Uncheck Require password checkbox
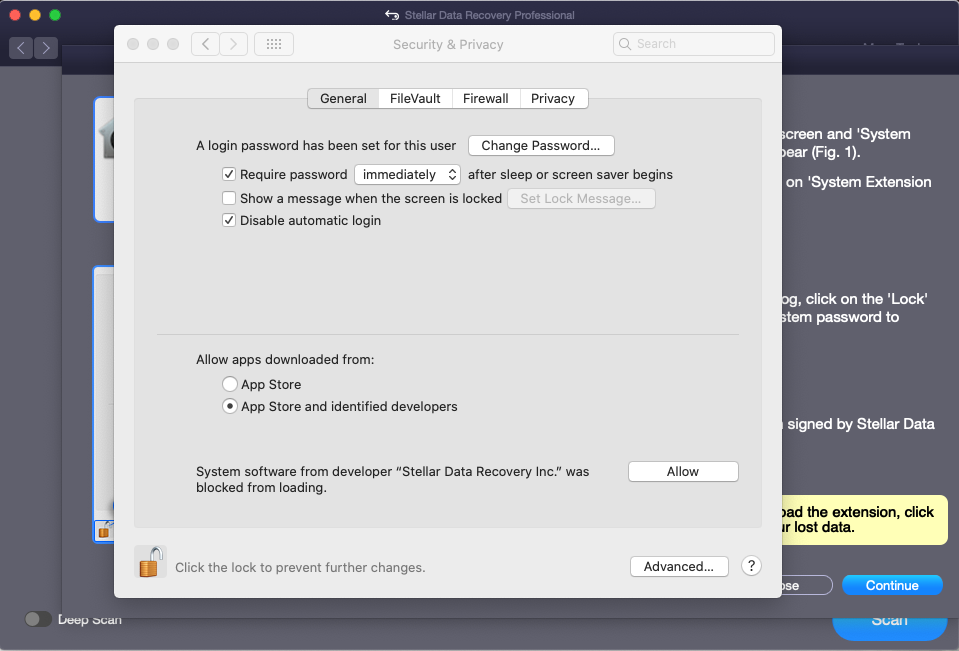 click(x=229, y=174)
